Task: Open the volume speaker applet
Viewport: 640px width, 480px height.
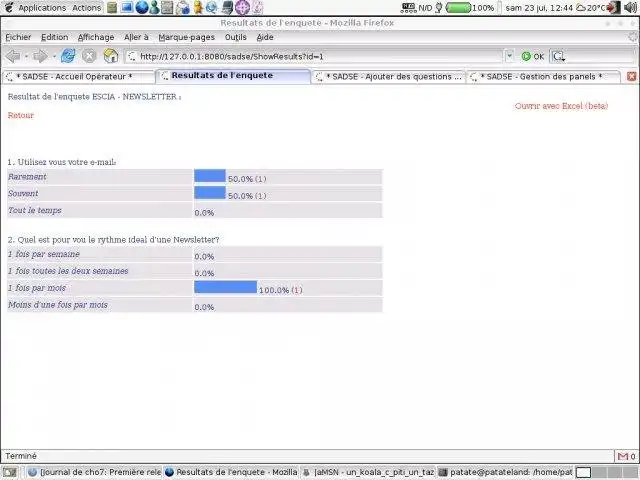Action: point(631,7)
